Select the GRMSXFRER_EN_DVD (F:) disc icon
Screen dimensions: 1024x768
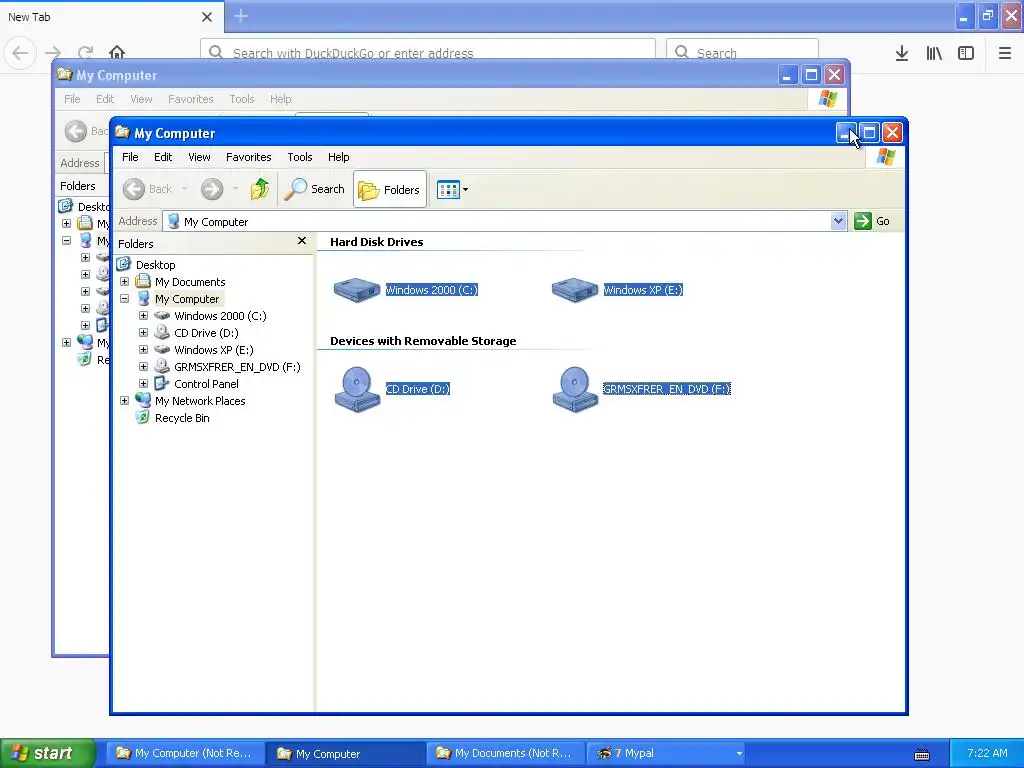pyautogui.click(x=575, y=389)
